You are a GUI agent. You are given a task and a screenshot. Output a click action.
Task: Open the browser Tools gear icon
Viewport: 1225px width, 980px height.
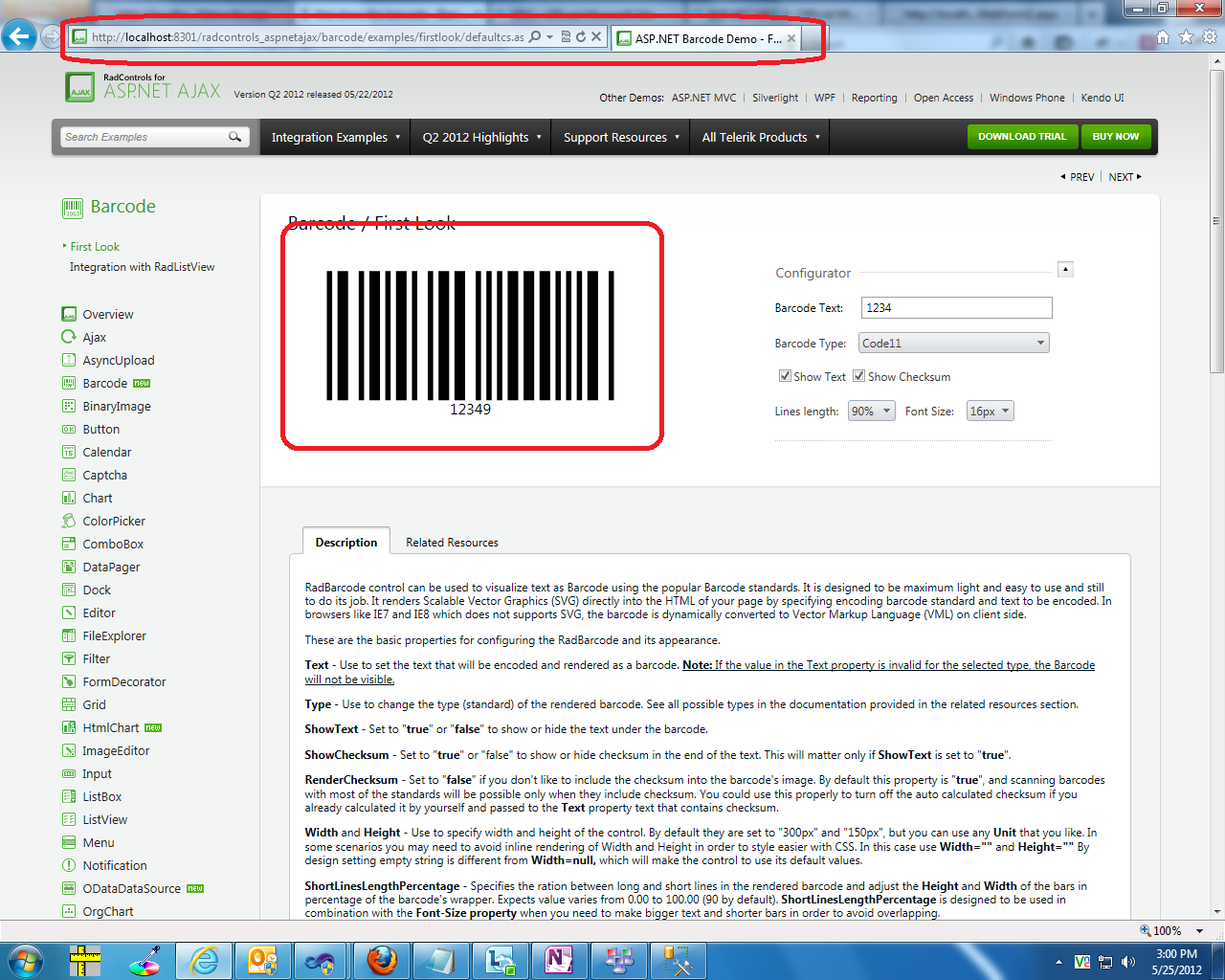[x=1210, y=37]
